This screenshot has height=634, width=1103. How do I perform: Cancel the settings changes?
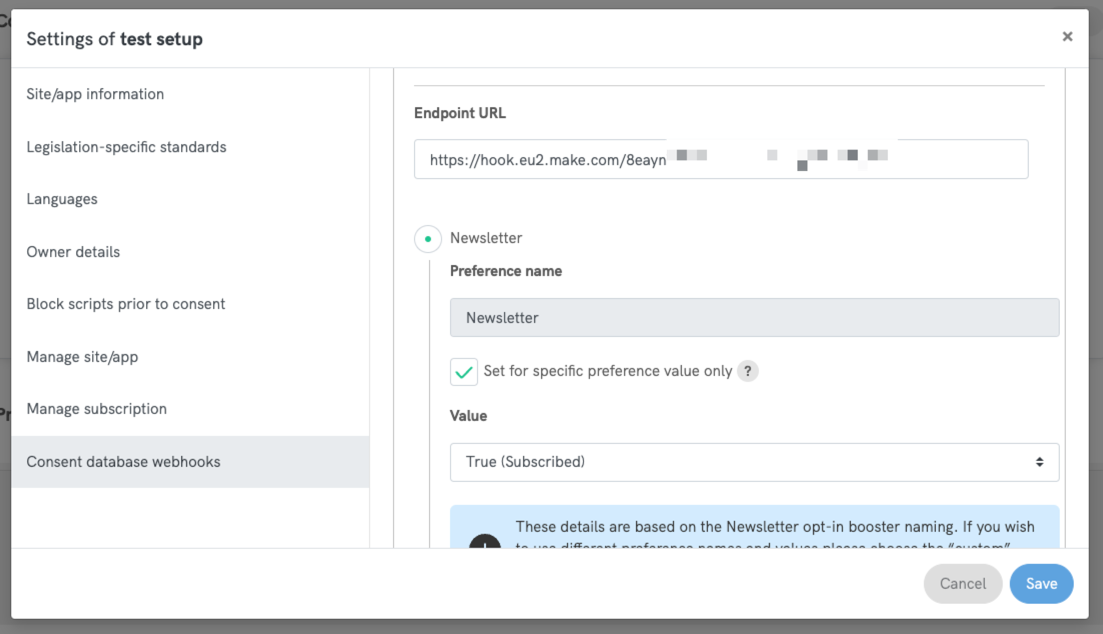click(962, 583)
